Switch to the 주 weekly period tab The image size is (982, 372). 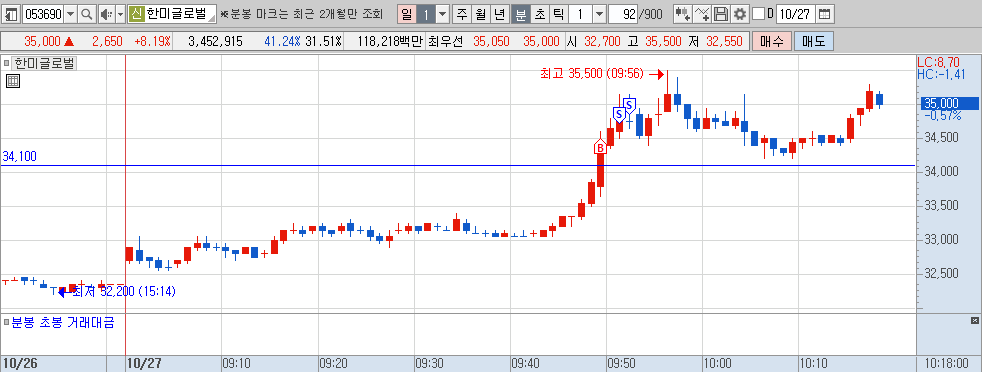[462, 13]
